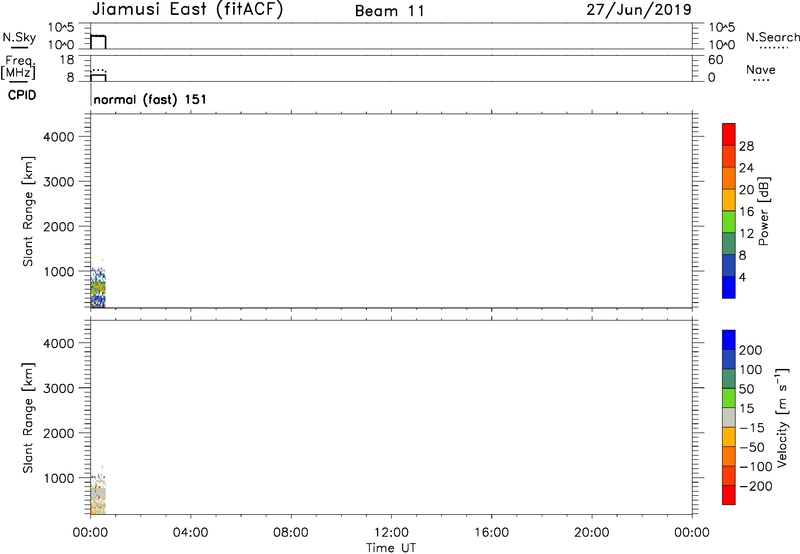Image resolution: width=800 pixels, height=554 pixels.
Task: Click the 'normal (fast) 151' mode text
Action: coord(150,99)
